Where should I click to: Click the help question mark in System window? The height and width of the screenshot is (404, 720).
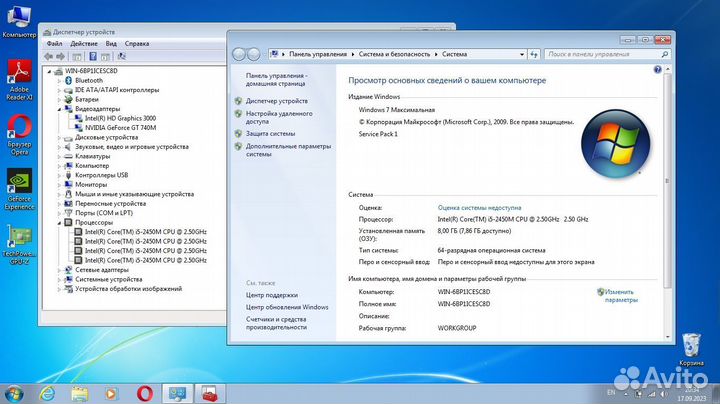658,69
